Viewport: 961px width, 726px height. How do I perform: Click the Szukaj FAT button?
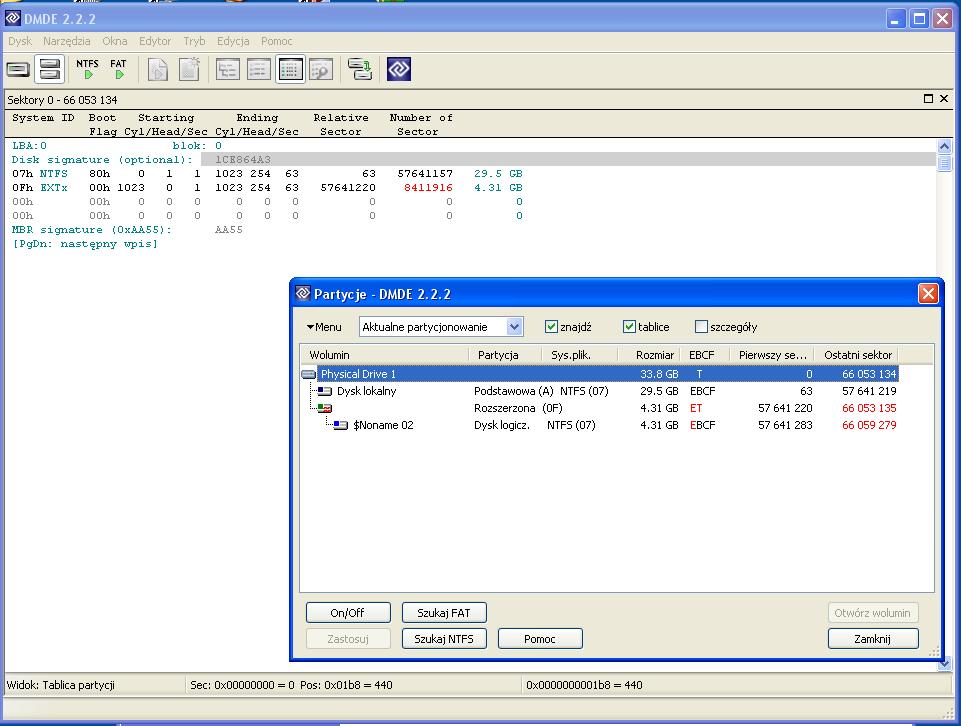click(444, 613)
